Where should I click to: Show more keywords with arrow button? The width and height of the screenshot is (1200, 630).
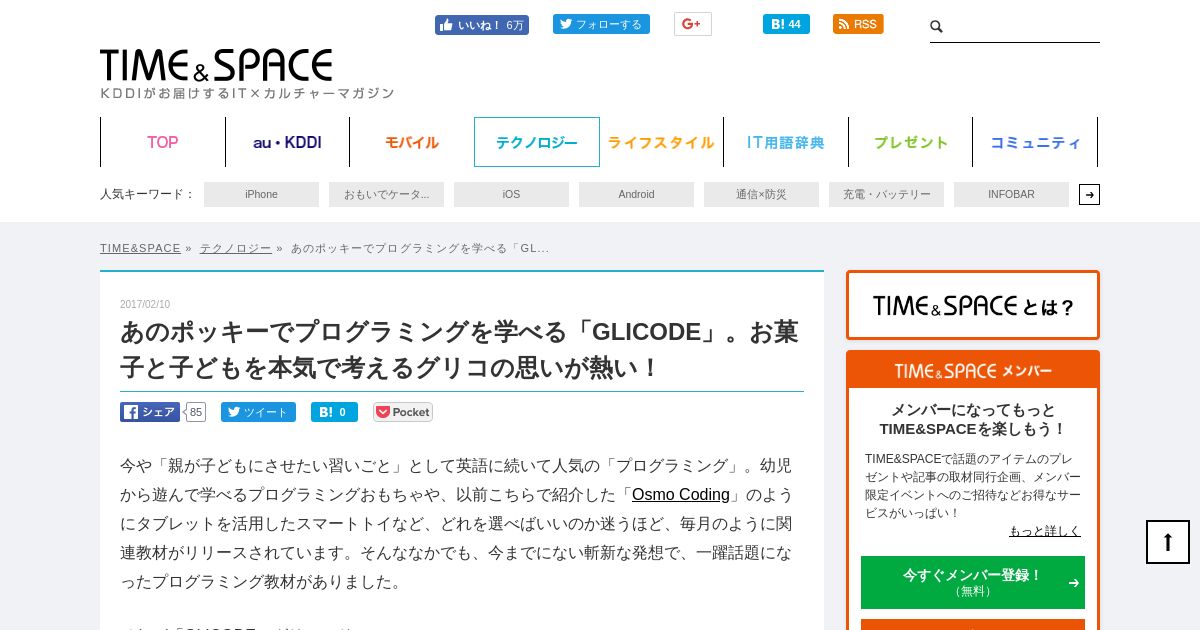coord(1089,194)
